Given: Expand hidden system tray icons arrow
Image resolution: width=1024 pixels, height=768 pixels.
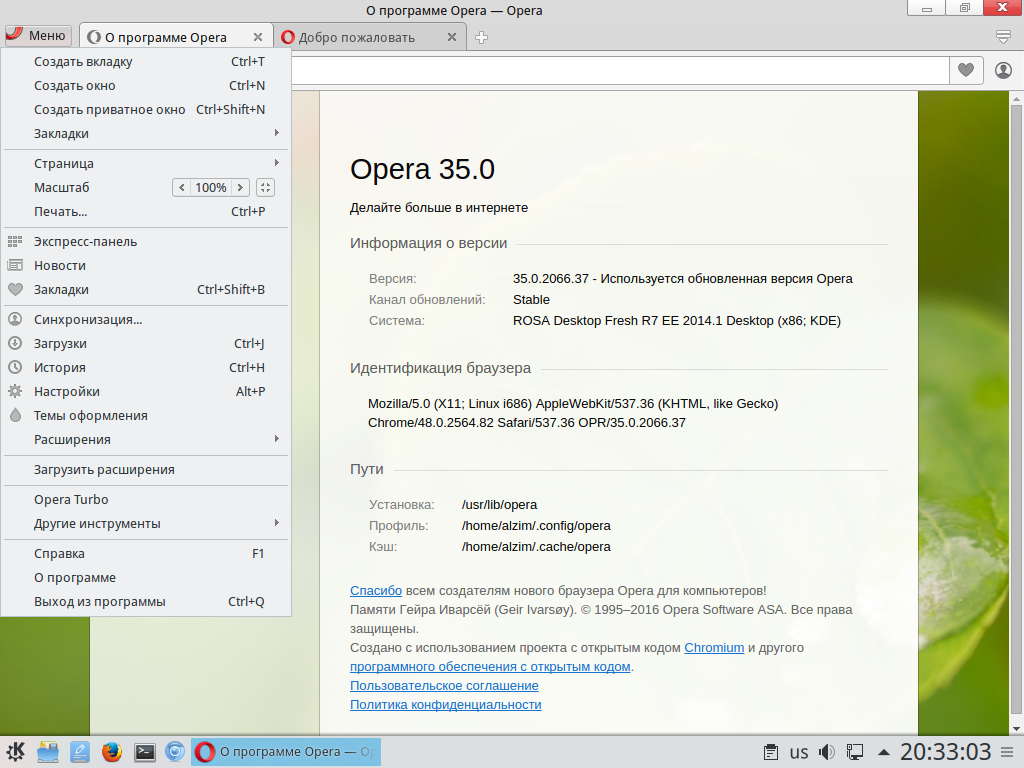Looking at the screenshot, I should 884,752.
